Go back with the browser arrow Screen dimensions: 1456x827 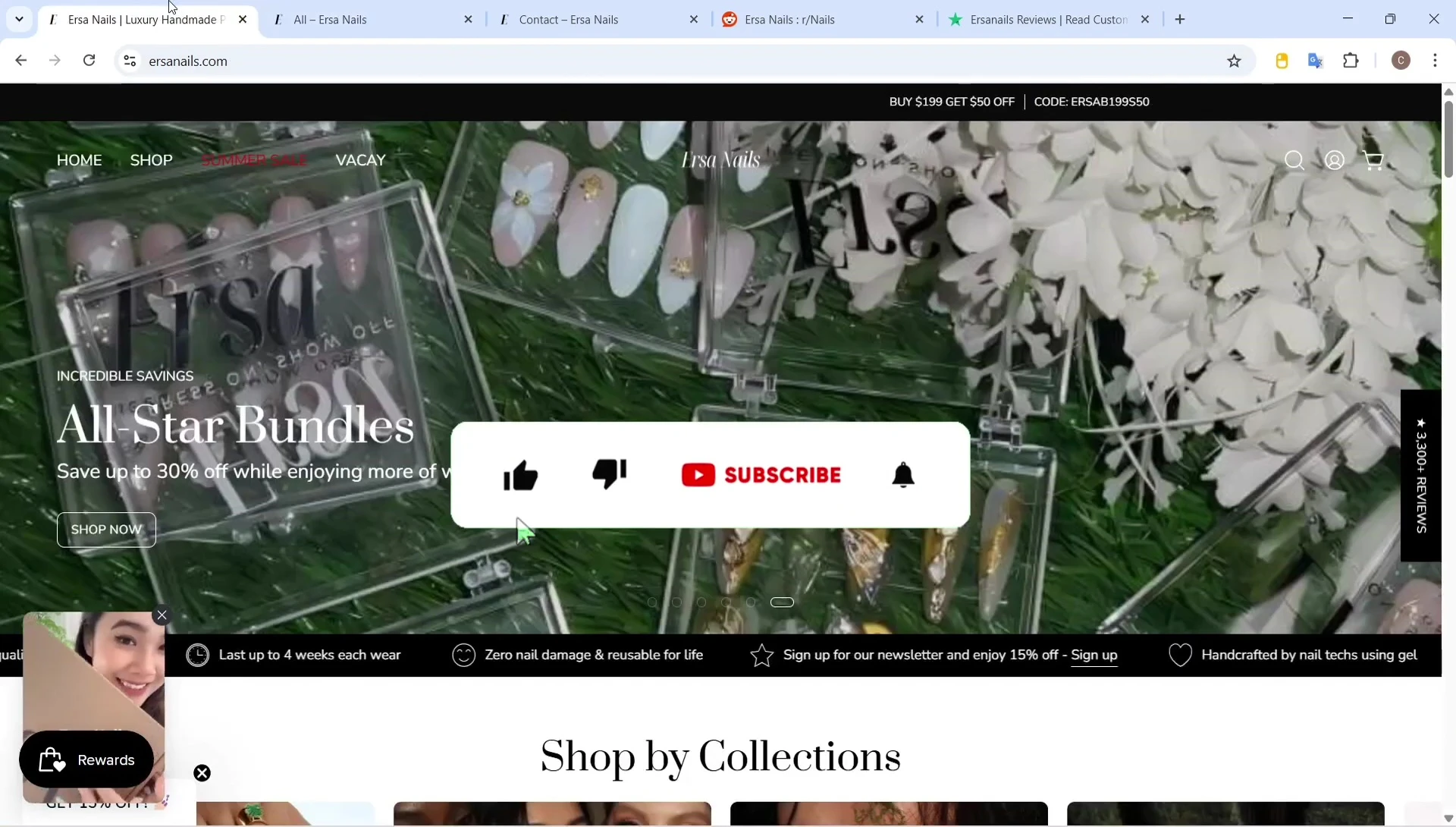[21, 61]
